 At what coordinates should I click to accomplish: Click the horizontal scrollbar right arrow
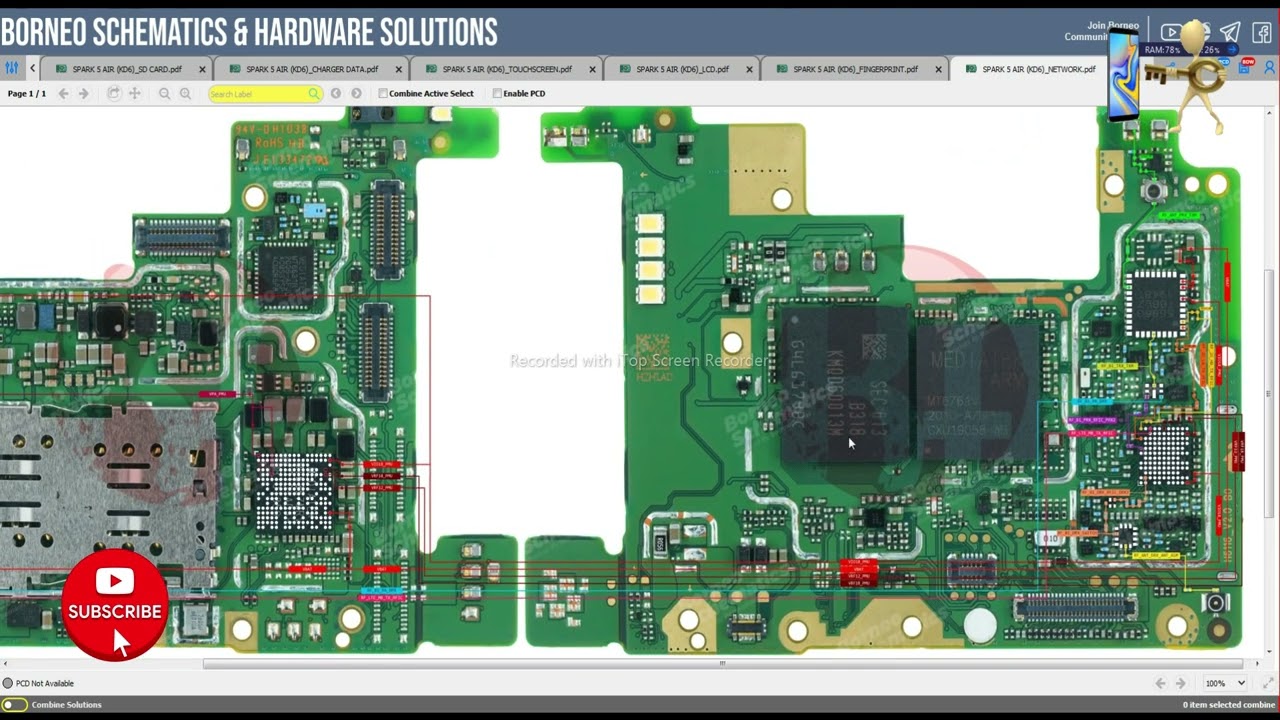tap(1259, 663)
